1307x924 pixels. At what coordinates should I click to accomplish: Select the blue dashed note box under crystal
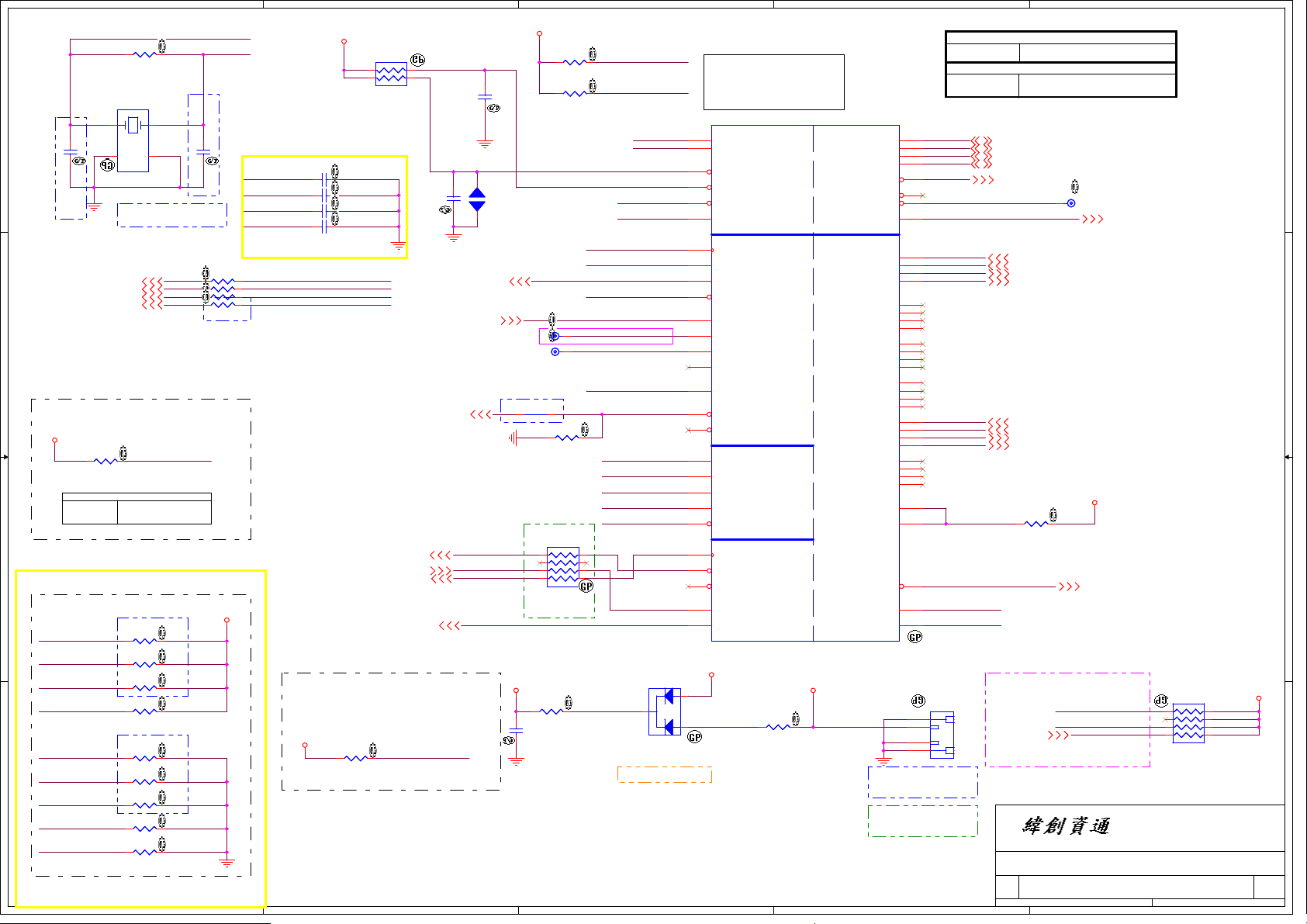point(172,215)
